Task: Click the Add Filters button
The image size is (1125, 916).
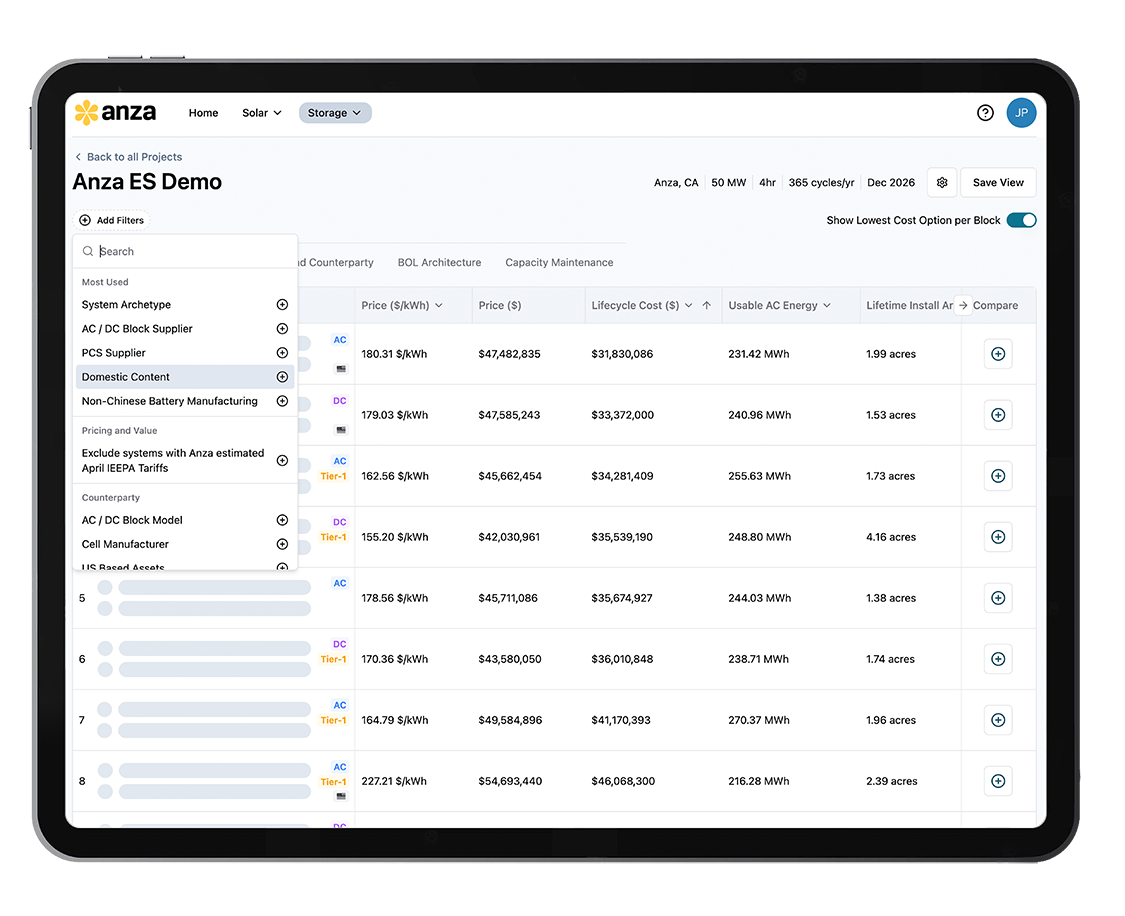Action: click(112, 220)
